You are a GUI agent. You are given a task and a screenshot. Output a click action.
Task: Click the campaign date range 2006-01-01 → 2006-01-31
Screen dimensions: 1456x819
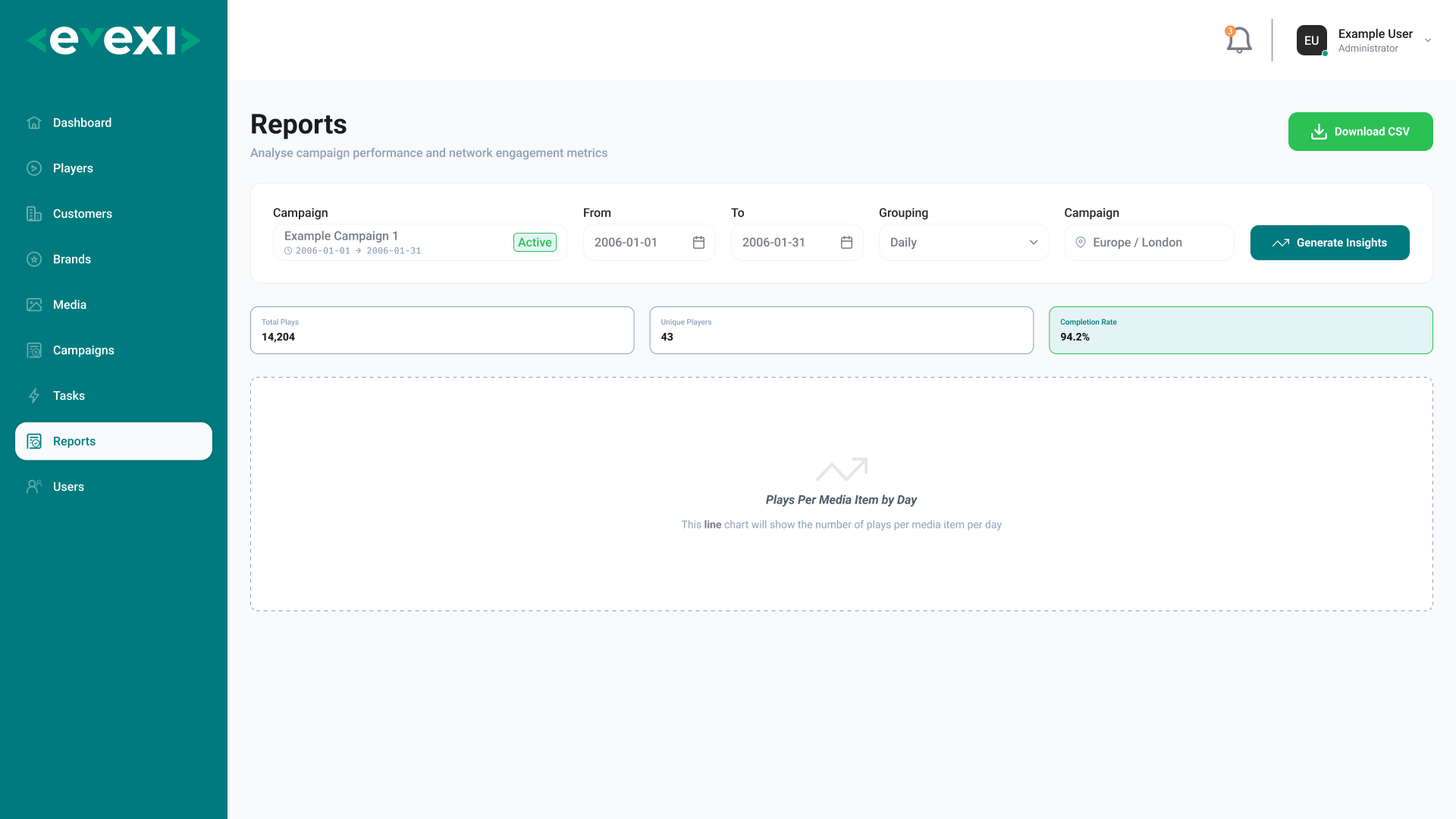pos(358,251)
